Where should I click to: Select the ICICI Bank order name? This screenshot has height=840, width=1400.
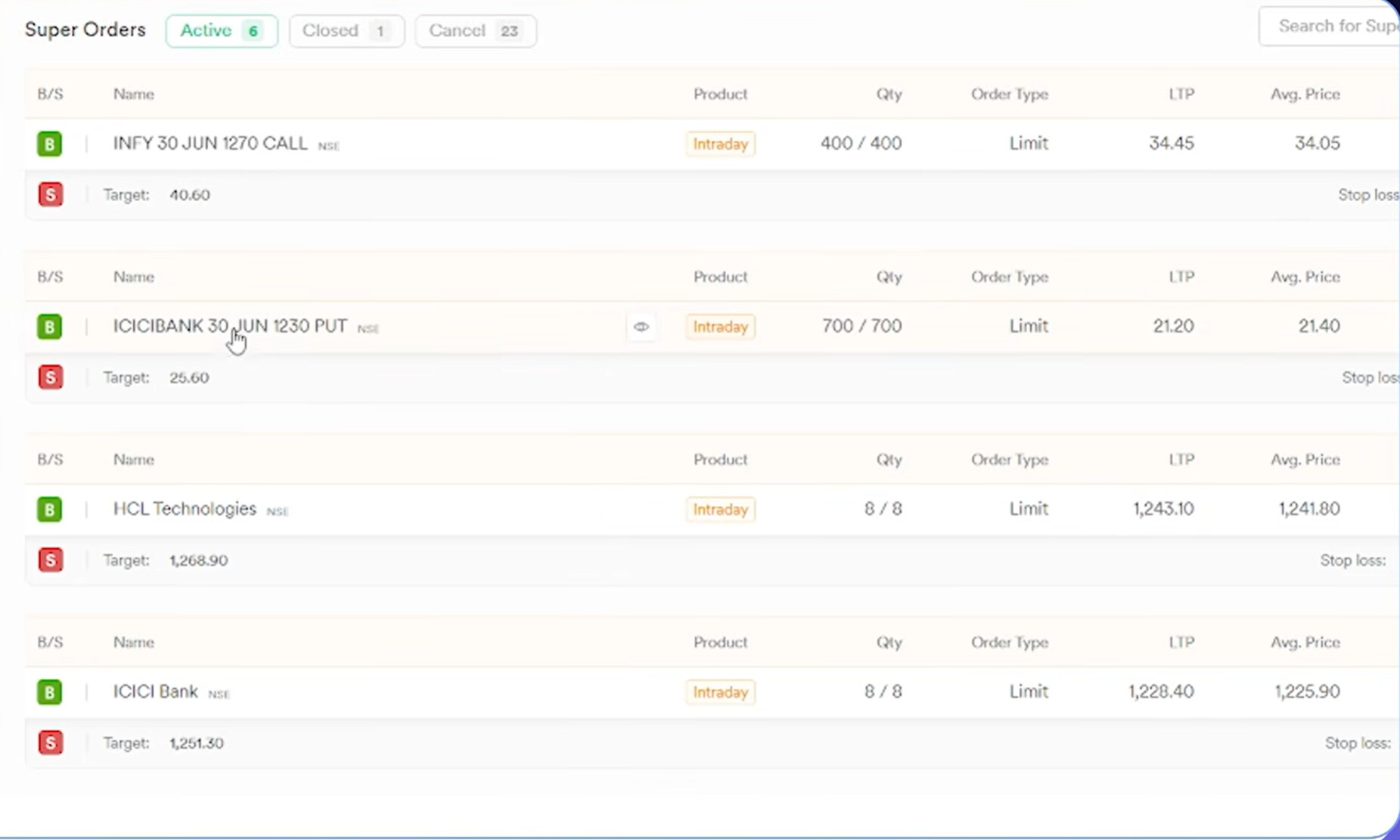tap(155, 692)
